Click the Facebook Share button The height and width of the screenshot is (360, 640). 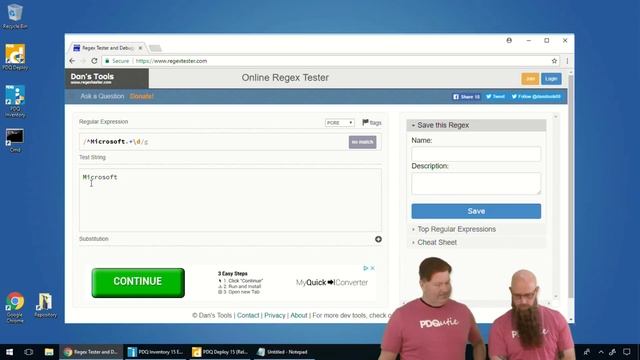[x=466, y=97]
